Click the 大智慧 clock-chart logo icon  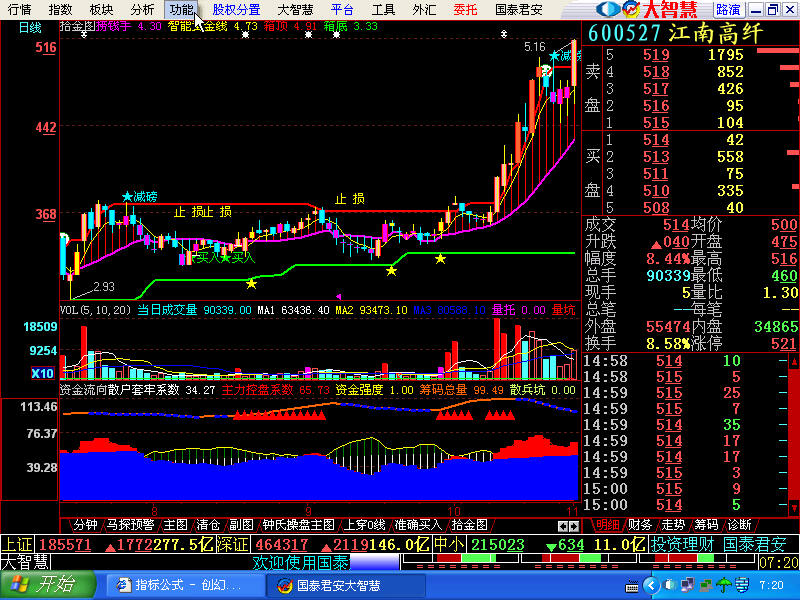tap(631, 9)
